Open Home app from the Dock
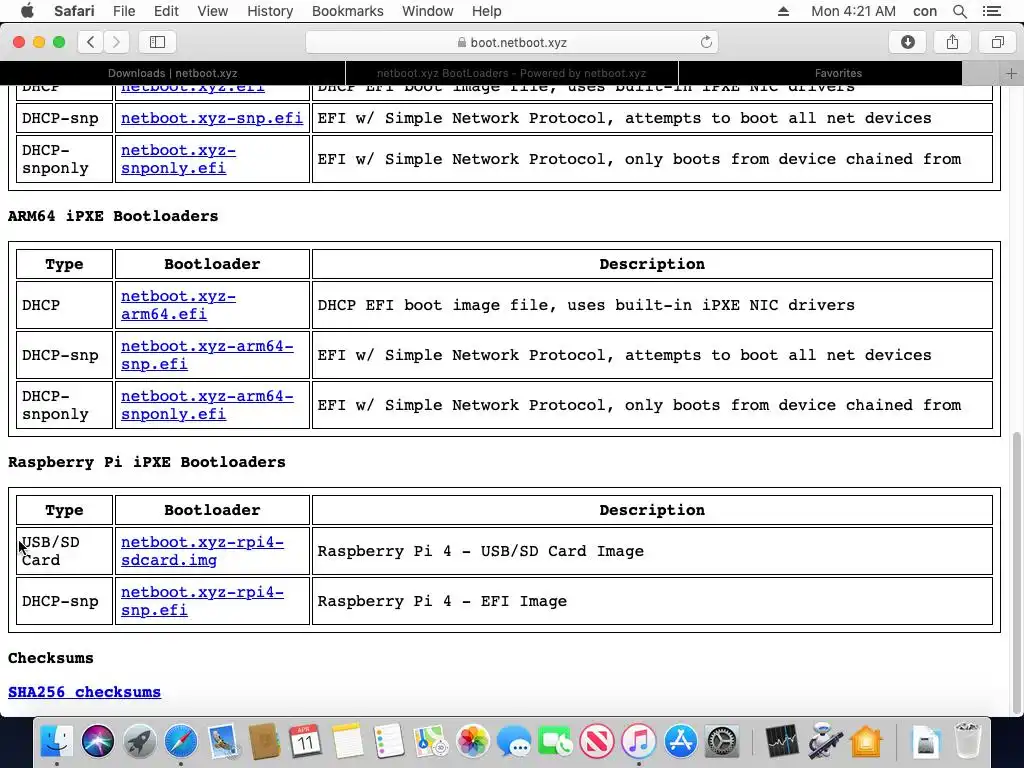 [866, 741]
